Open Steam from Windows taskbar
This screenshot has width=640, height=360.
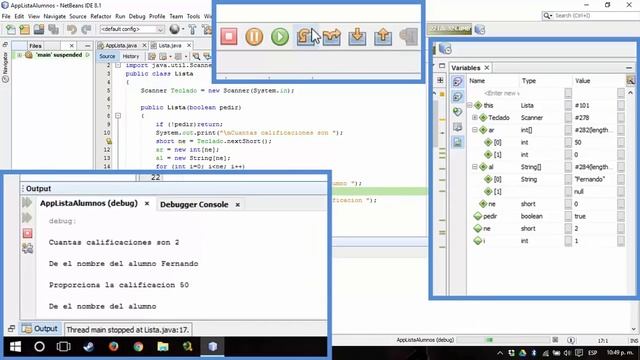(89, 347)
